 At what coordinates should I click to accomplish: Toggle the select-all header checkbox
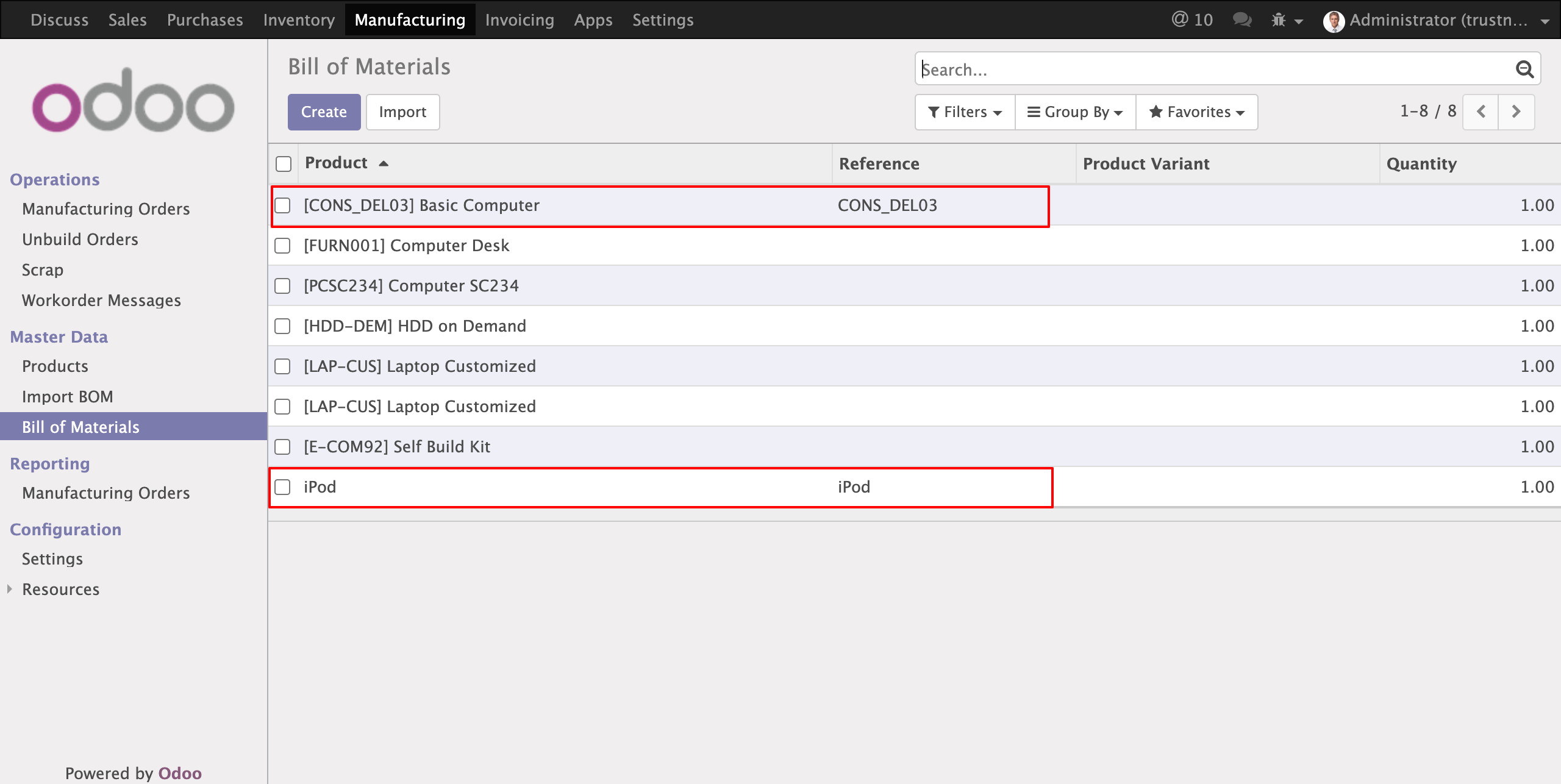point(284,164)
